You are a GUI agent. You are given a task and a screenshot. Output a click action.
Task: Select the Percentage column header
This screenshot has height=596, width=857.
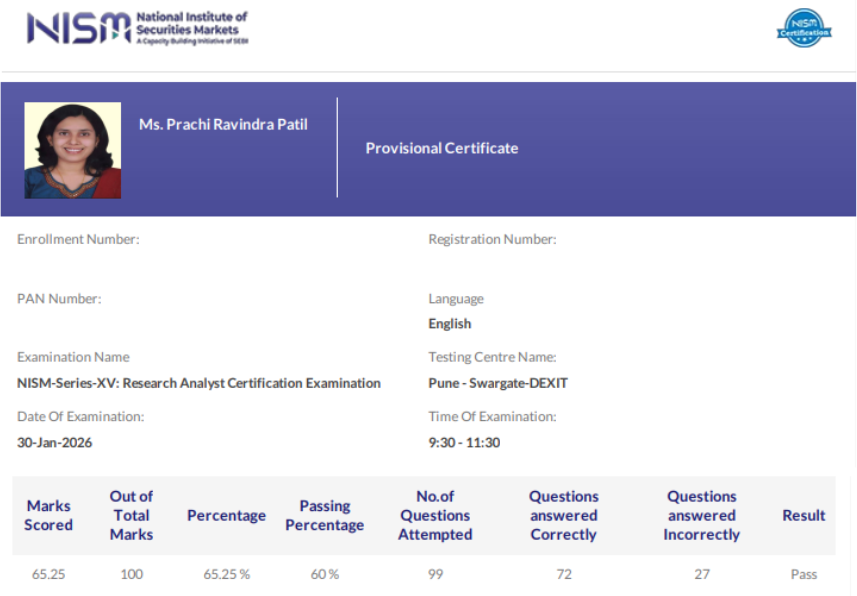pos(226,515)
